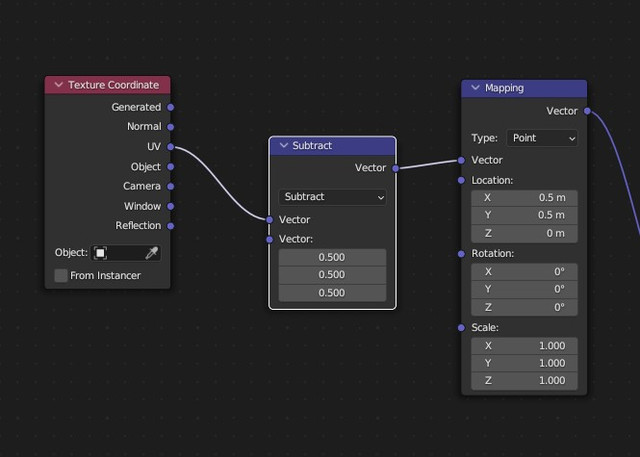Click the Rotation X 0° field
Image resolution: width=640 pixels, height=457 pixels.
[524, 272]
